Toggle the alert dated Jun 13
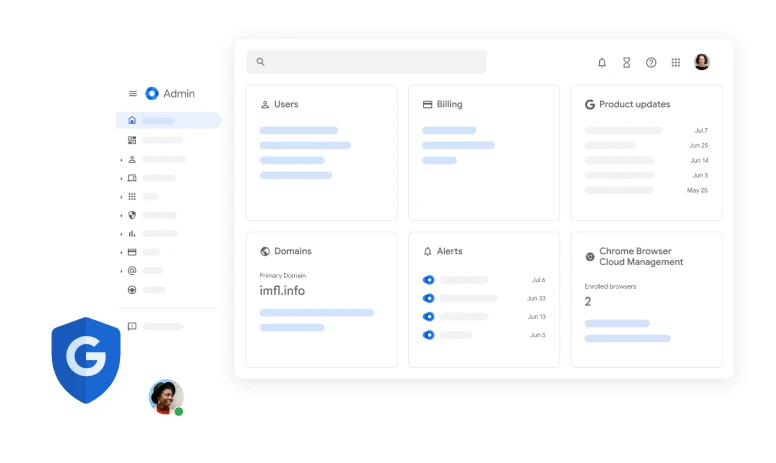Viewport: 776px width, 463px height. (x=429, y=317)
